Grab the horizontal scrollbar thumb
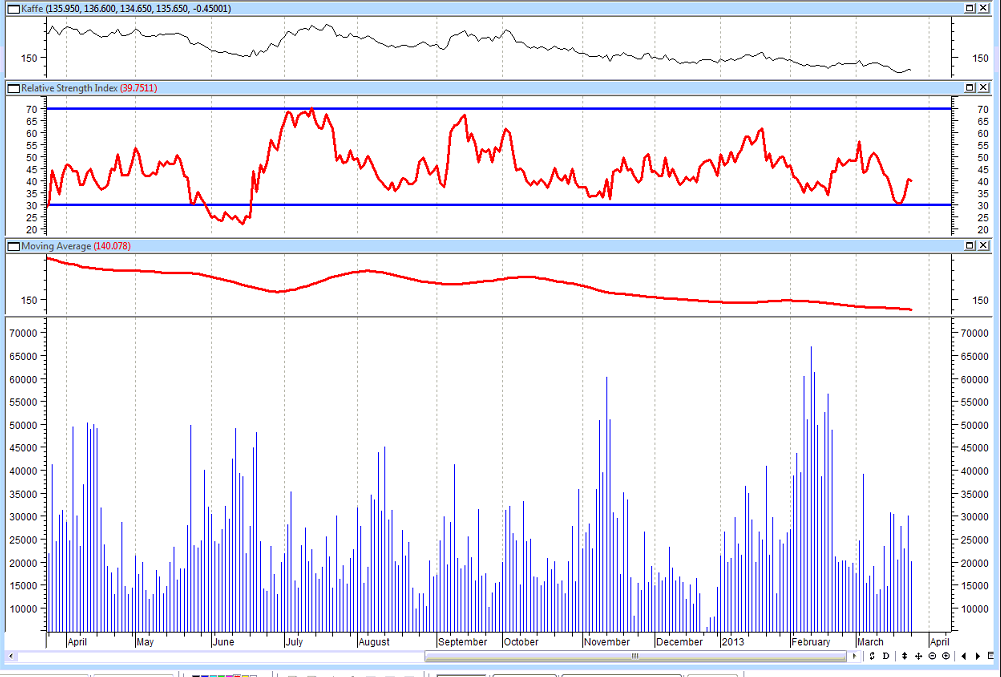Viewport: 1001px width, 677px height. [x=634, y=657]
